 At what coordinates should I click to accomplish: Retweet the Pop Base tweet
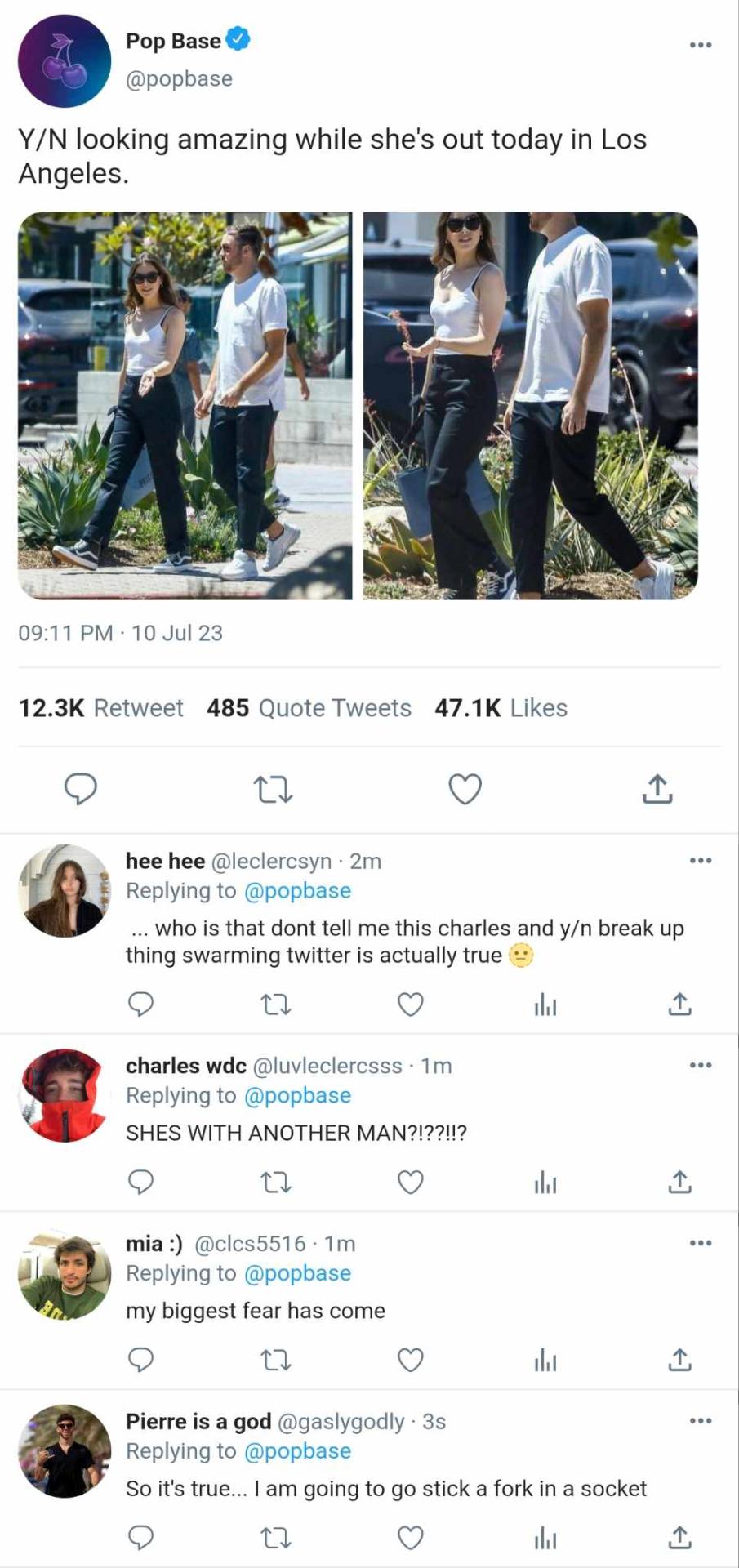273,790
